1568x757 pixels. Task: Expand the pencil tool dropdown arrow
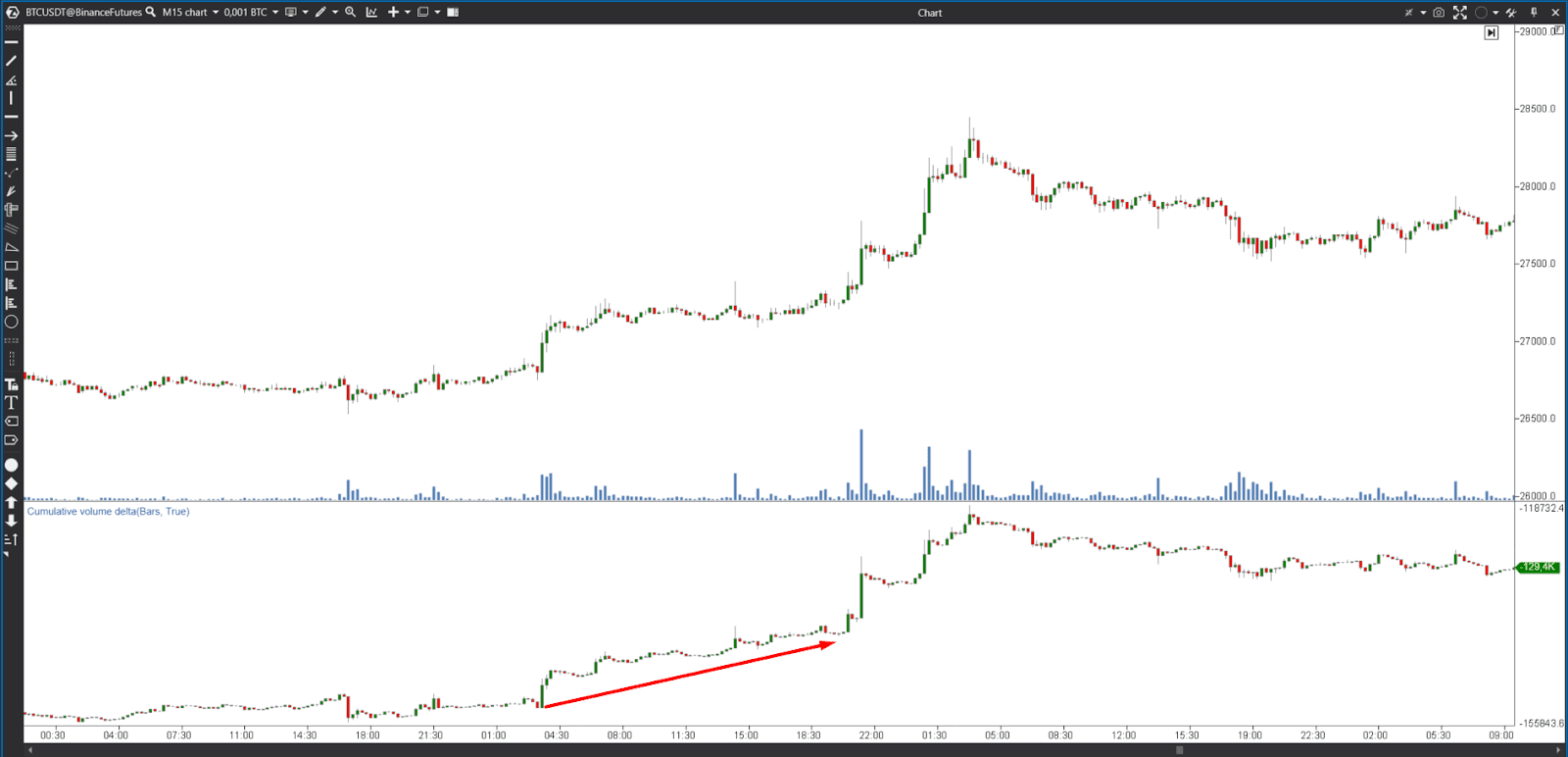pyautogui.click(x=335, y=13)
